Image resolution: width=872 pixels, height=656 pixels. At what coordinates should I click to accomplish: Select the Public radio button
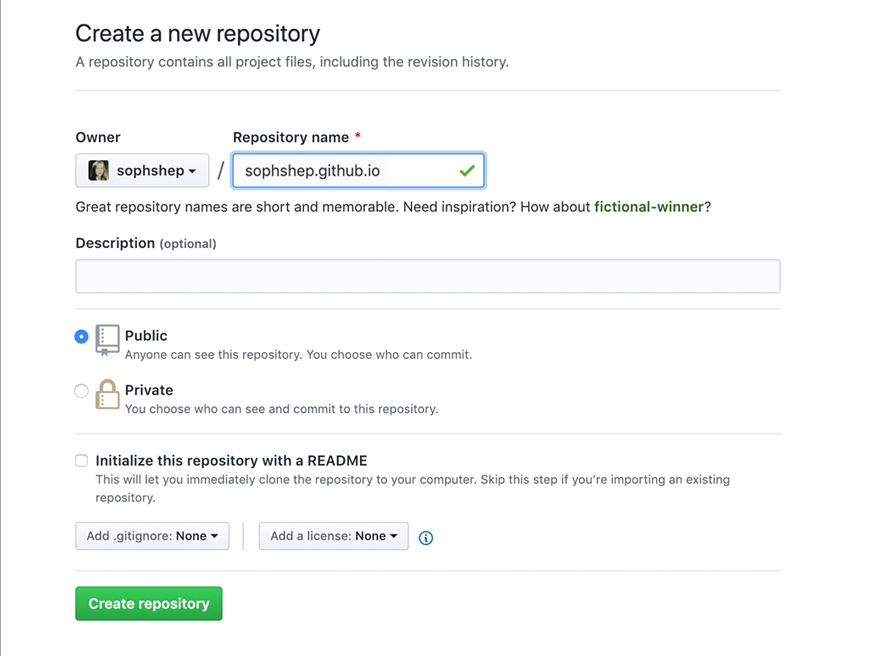coord(81,337)
